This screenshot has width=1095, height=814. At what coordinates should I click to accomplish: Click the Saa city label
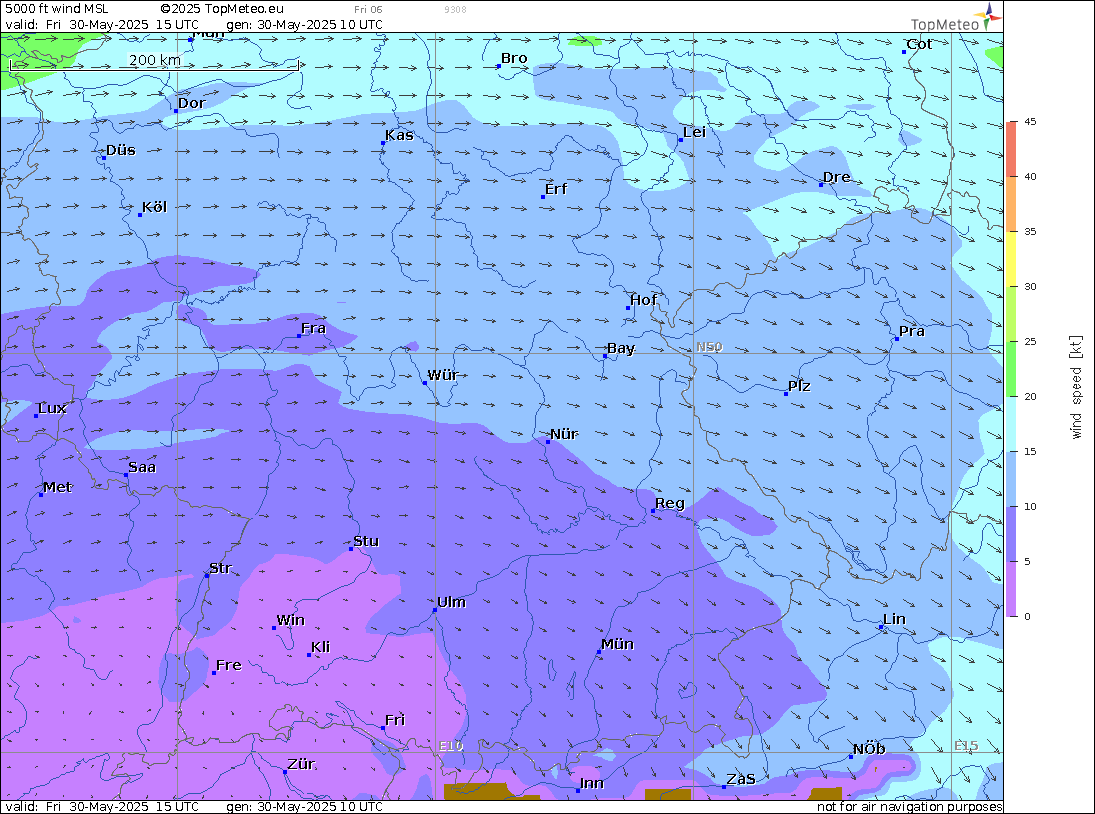[x=142, y=468]
